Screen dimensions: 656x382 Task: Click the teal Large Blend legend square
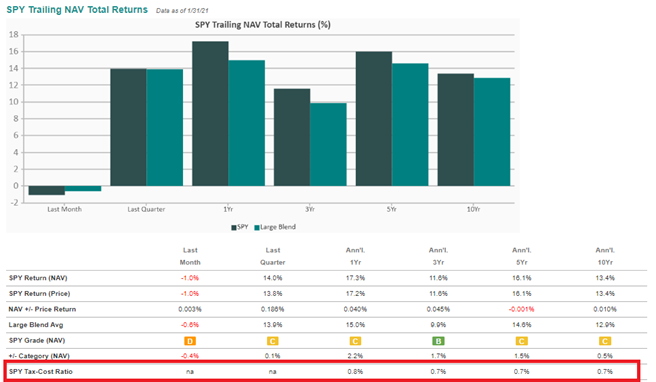click(x=257, y=227)
